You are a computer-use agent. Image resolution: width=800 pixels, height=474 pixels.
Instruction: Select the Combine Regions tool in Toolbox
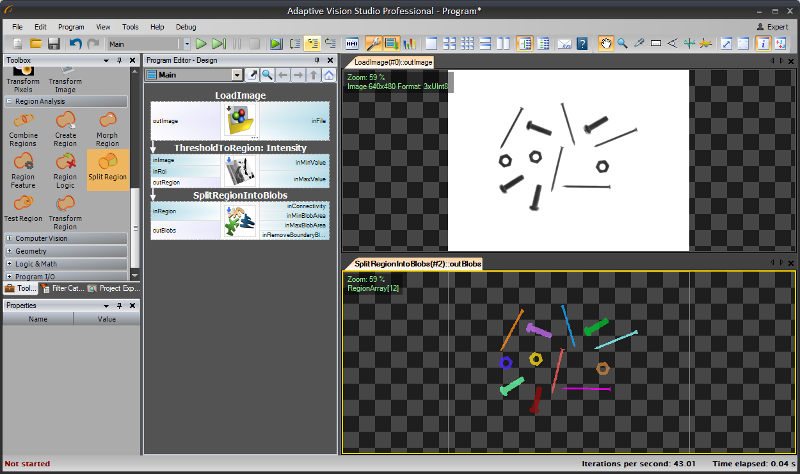point(24,127)
